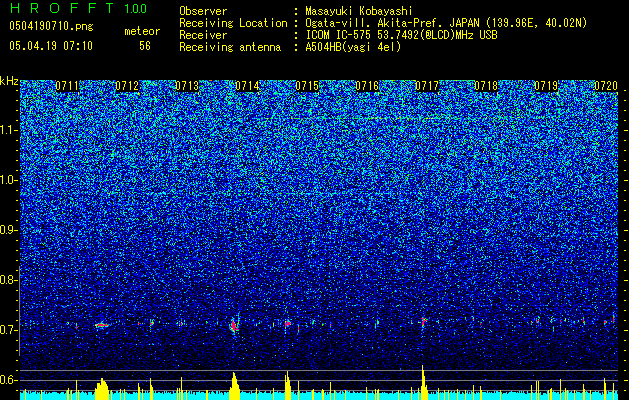Click the 0720 time marker

click(606, 86)
